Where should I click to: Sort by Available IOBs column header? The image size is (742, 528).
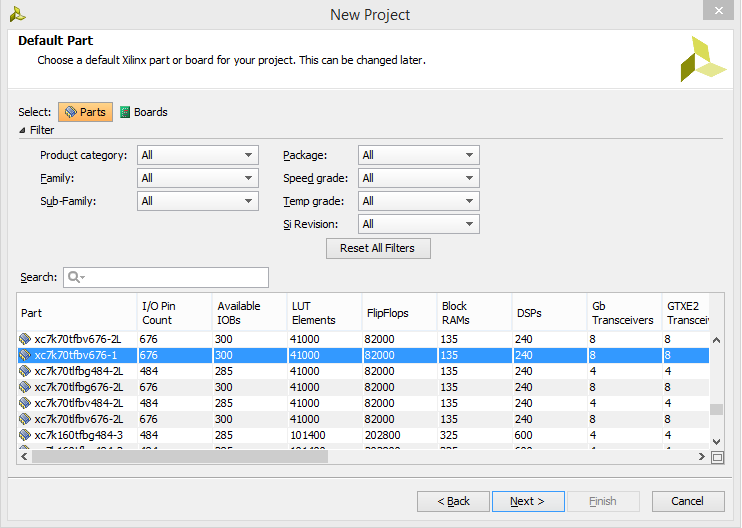[x=249, y=313]
